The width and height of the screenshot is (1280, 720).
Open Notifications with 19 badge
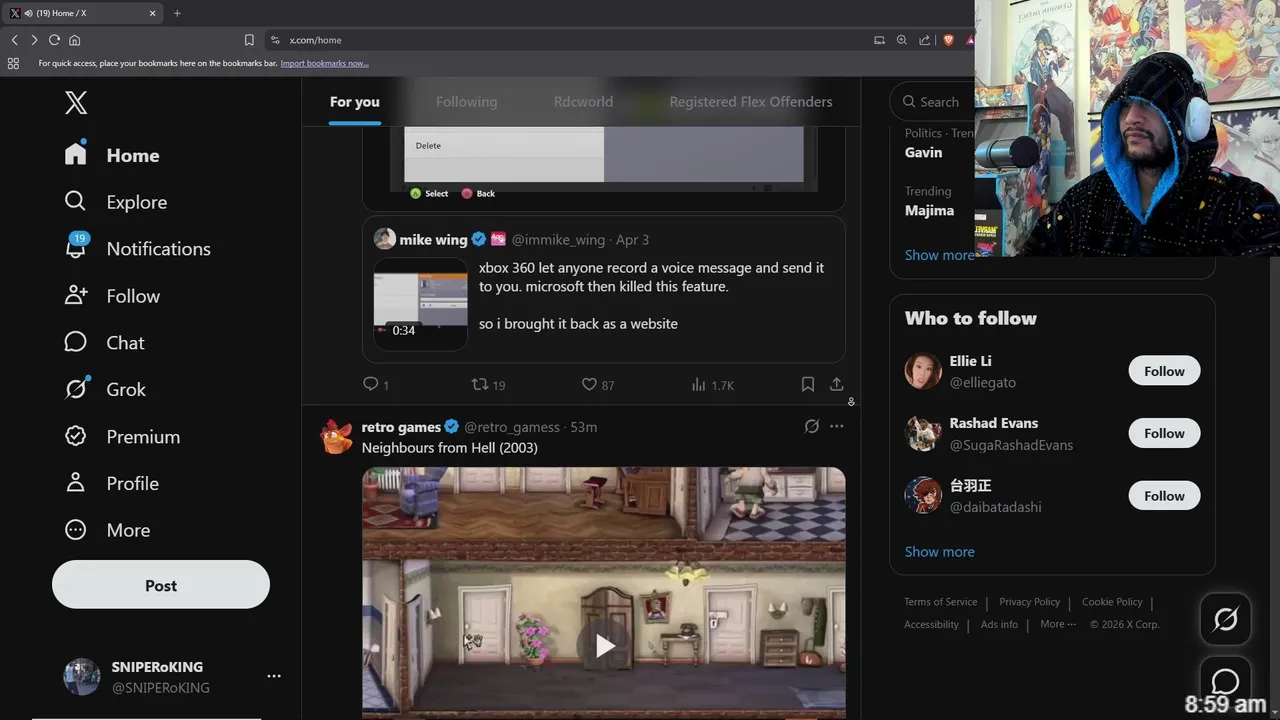(137, 248)
